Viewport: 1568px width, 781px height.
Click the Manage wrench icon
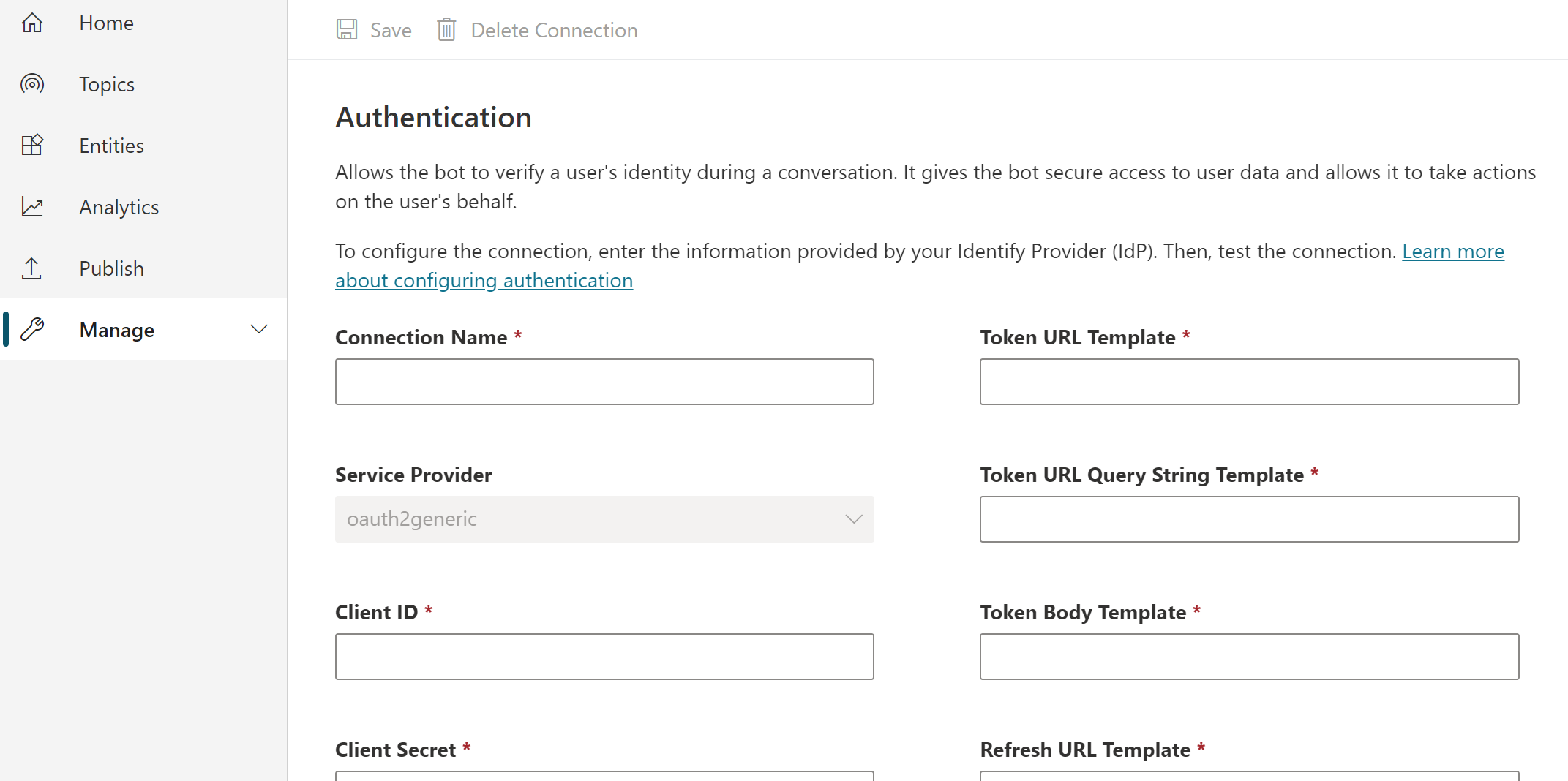32,330
